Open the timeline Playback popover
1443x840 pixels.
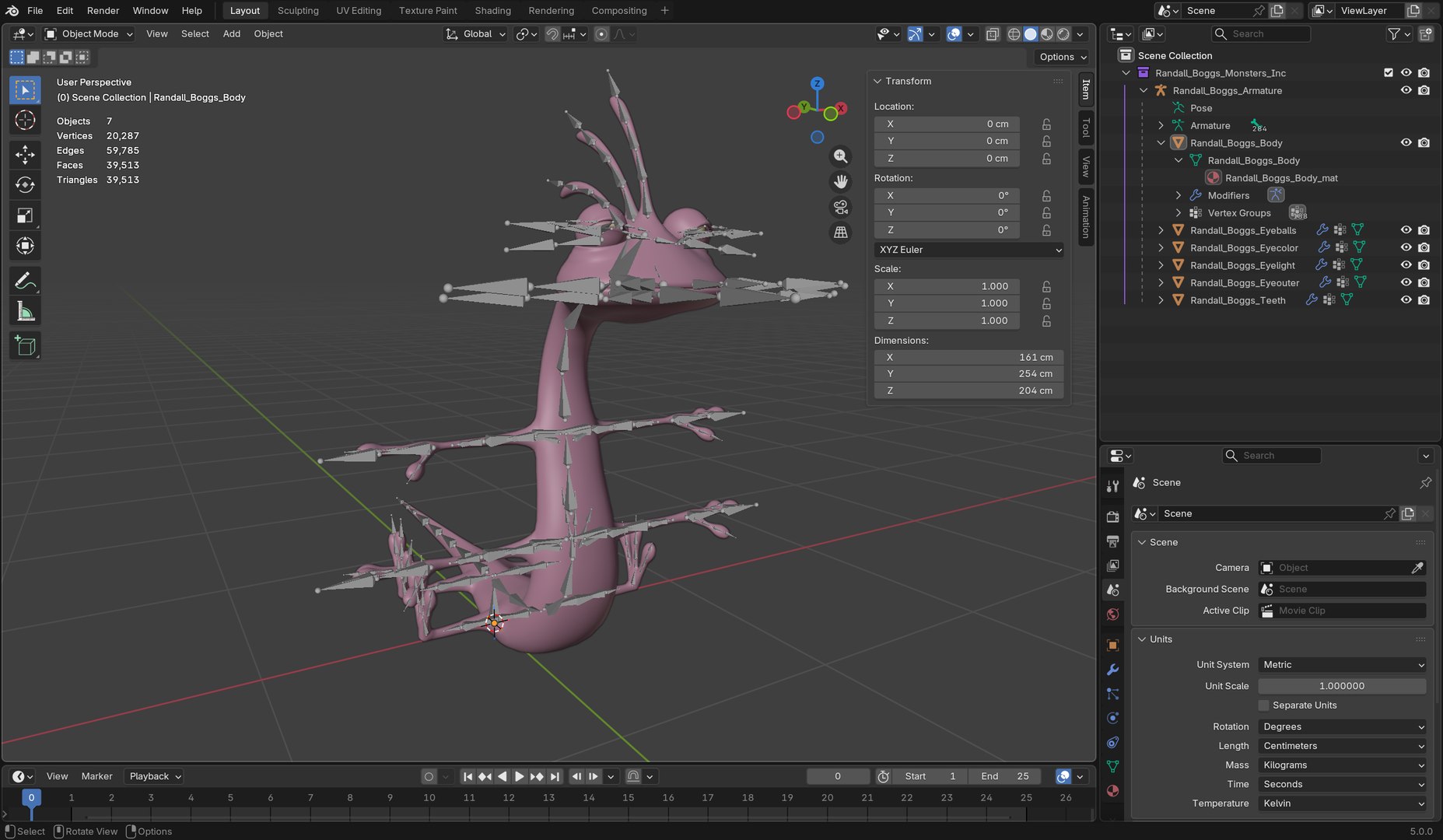coord(154,776)
